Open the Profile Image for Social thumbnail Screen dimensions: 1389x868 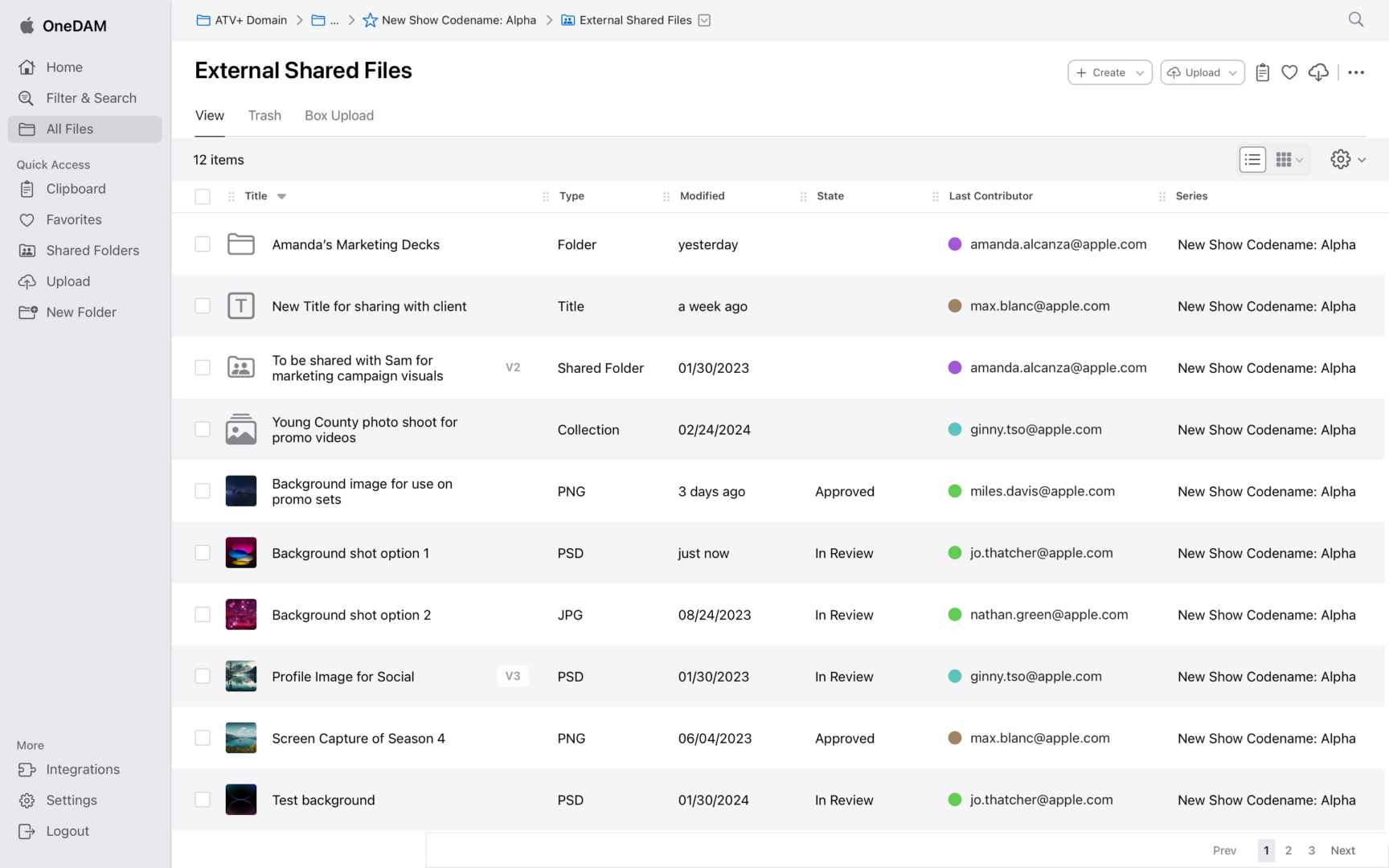point(240,676)
